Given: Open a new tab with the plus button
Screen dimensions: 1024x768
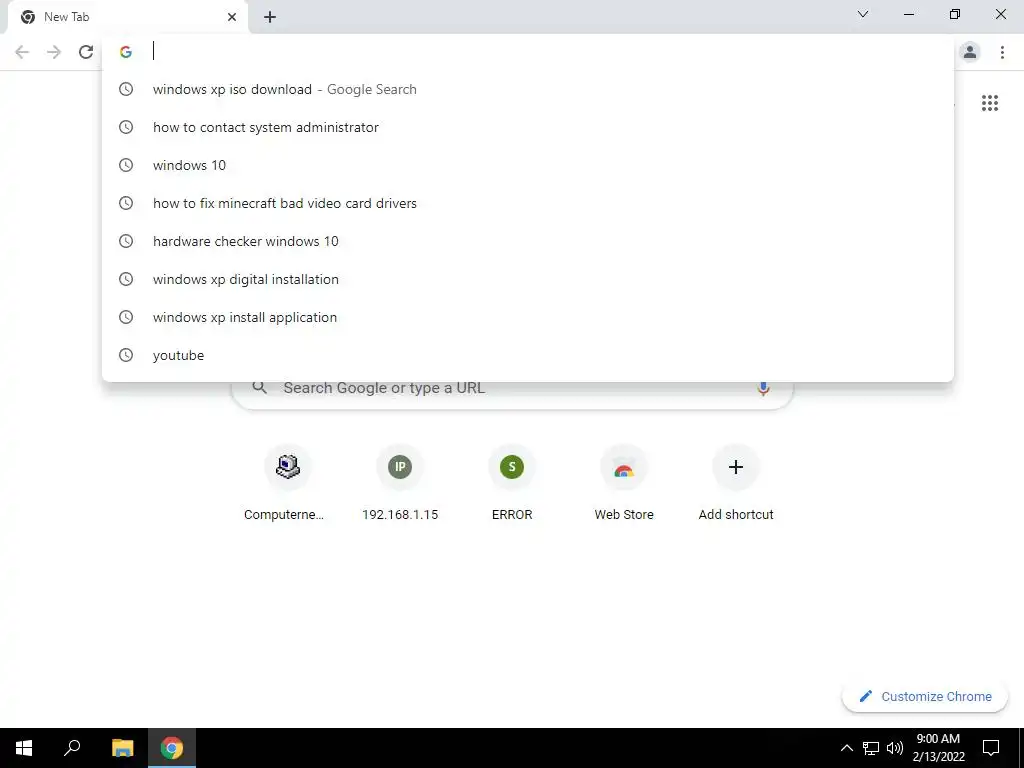Looking at the screenshot, I should 270,17.
